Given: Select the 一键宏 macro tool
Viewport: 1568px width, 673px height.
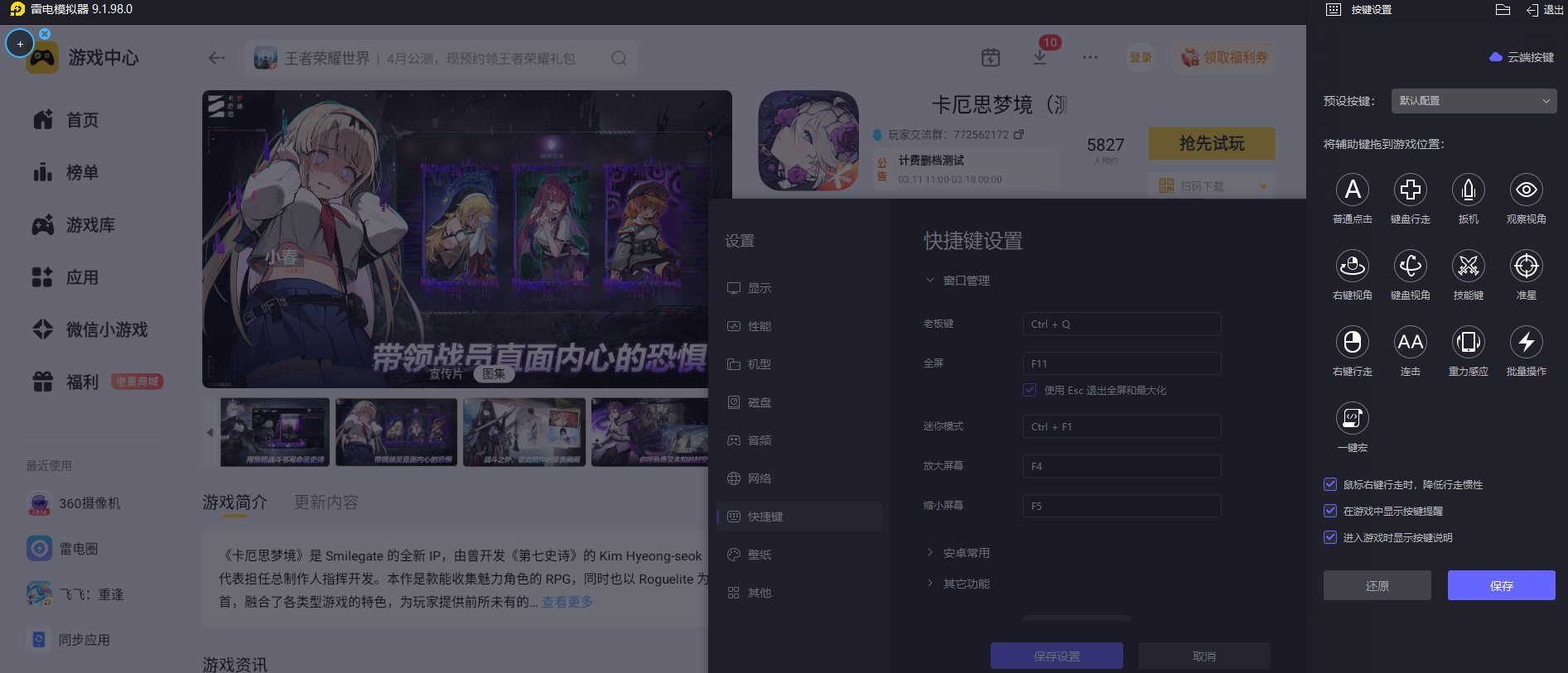Looking at the screenshot, I should (x=1353, y=419).
